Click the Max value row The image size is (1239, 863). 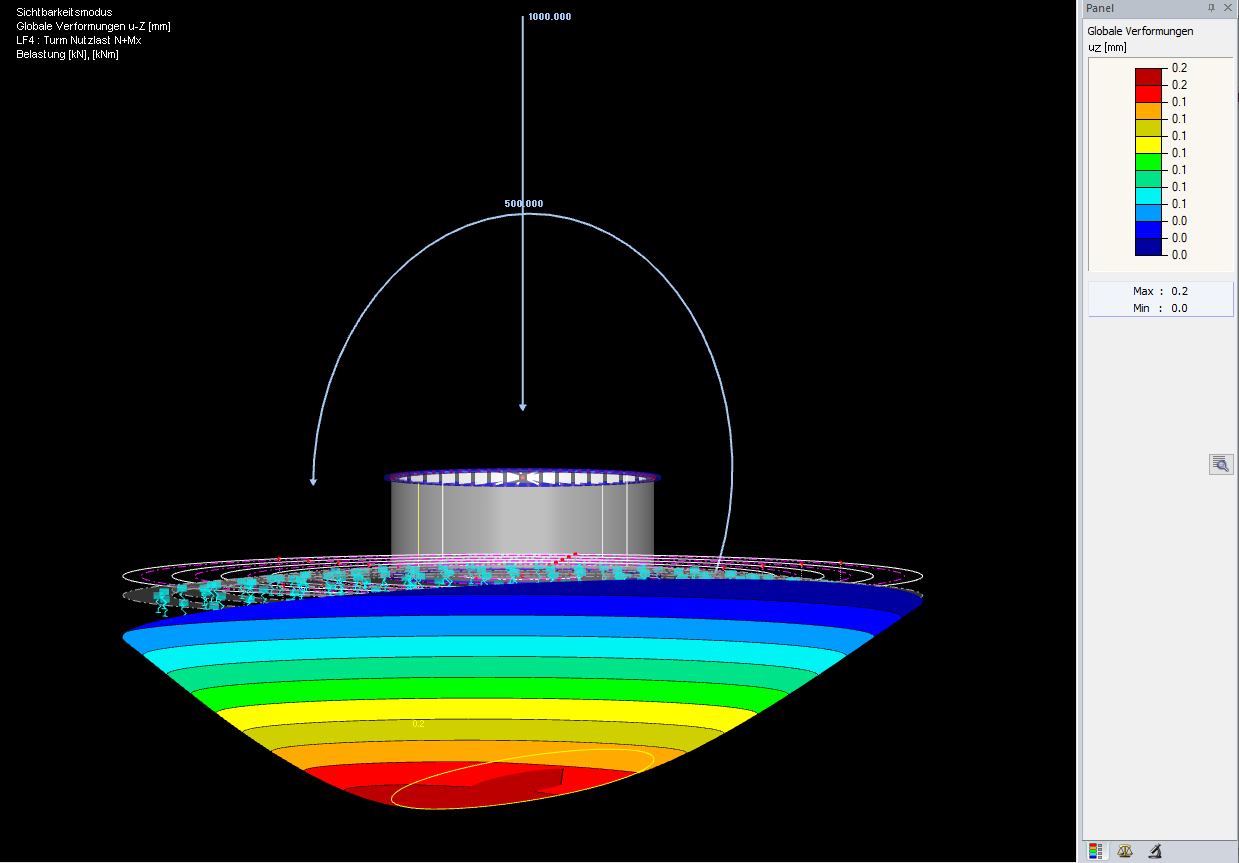pyautogui.click(x=1160, y=291)
